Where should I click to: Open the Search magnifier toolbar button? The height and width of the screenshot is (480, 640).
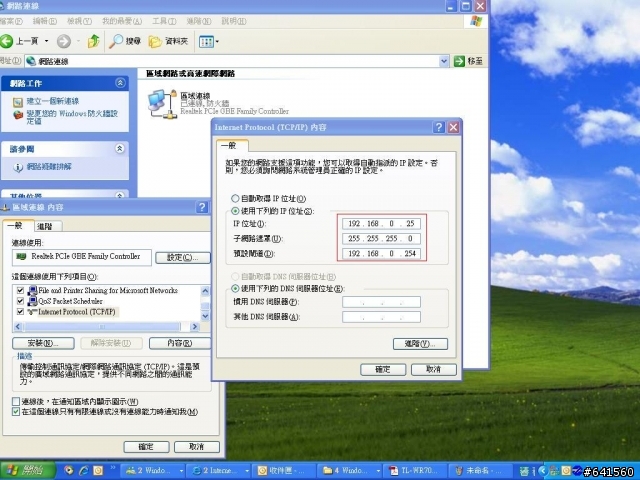[125, 41]
